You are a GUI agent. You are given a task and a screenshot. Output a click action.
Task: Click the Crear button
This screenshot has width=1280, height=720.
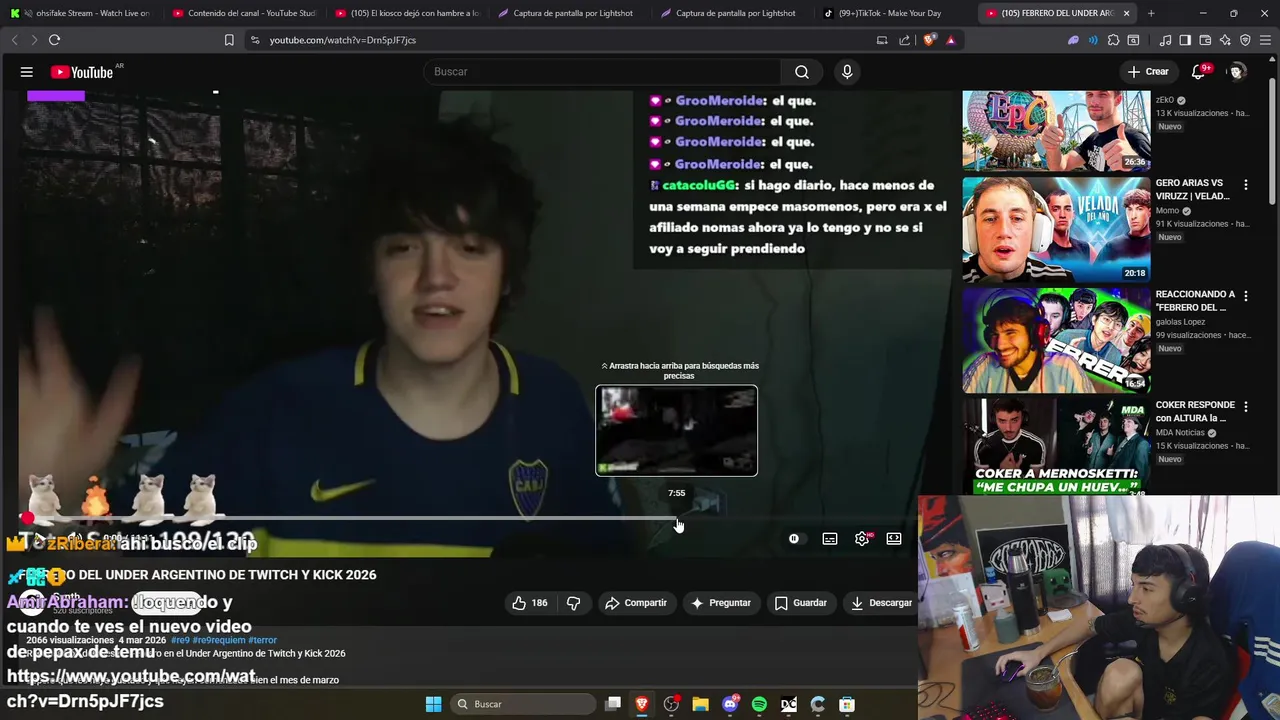click(1147, 72)
